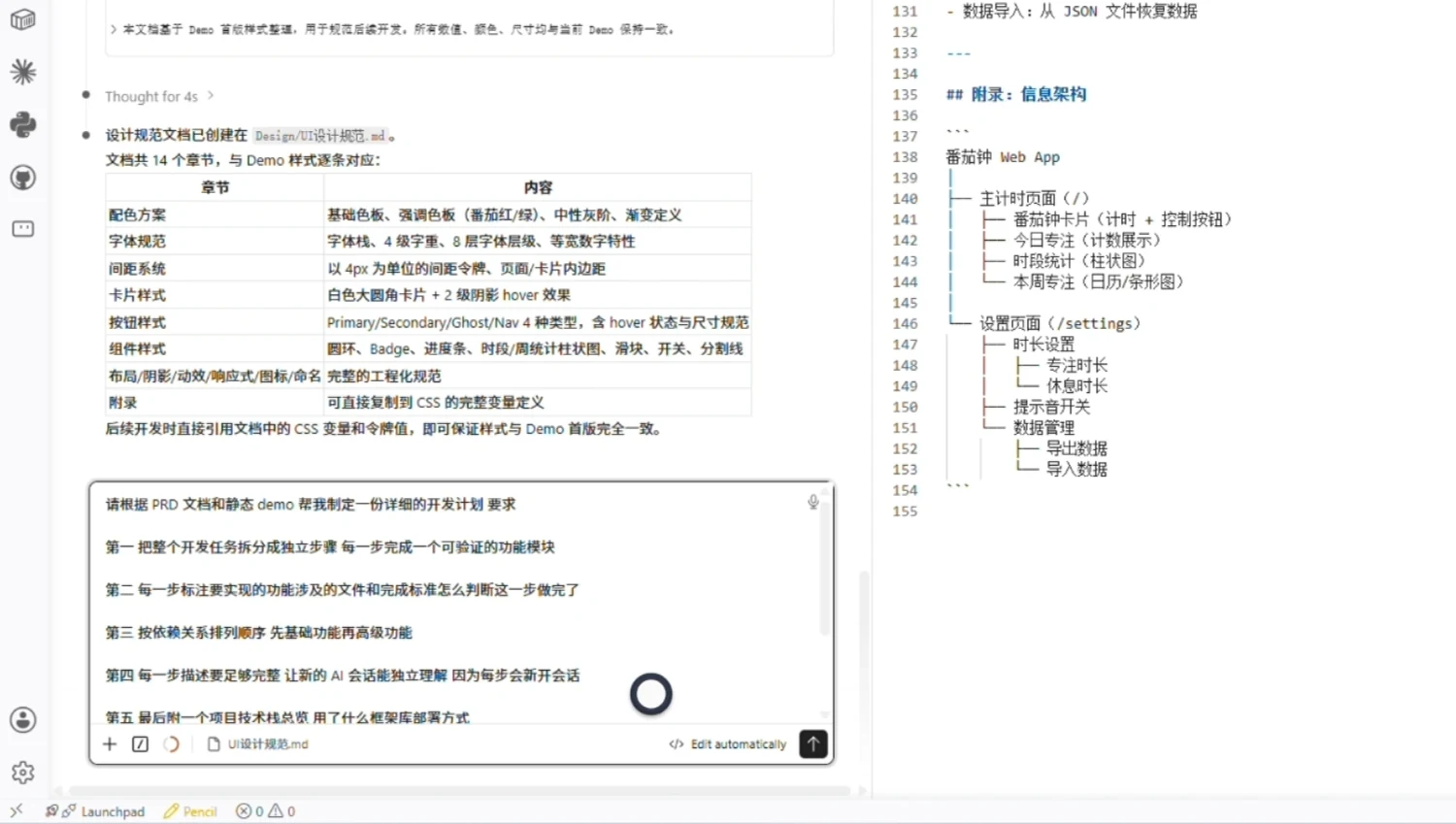Click editor line '番茄钟 Web App'
1456x824 pixels.
pyautogui.click(x=1003, y=156)
